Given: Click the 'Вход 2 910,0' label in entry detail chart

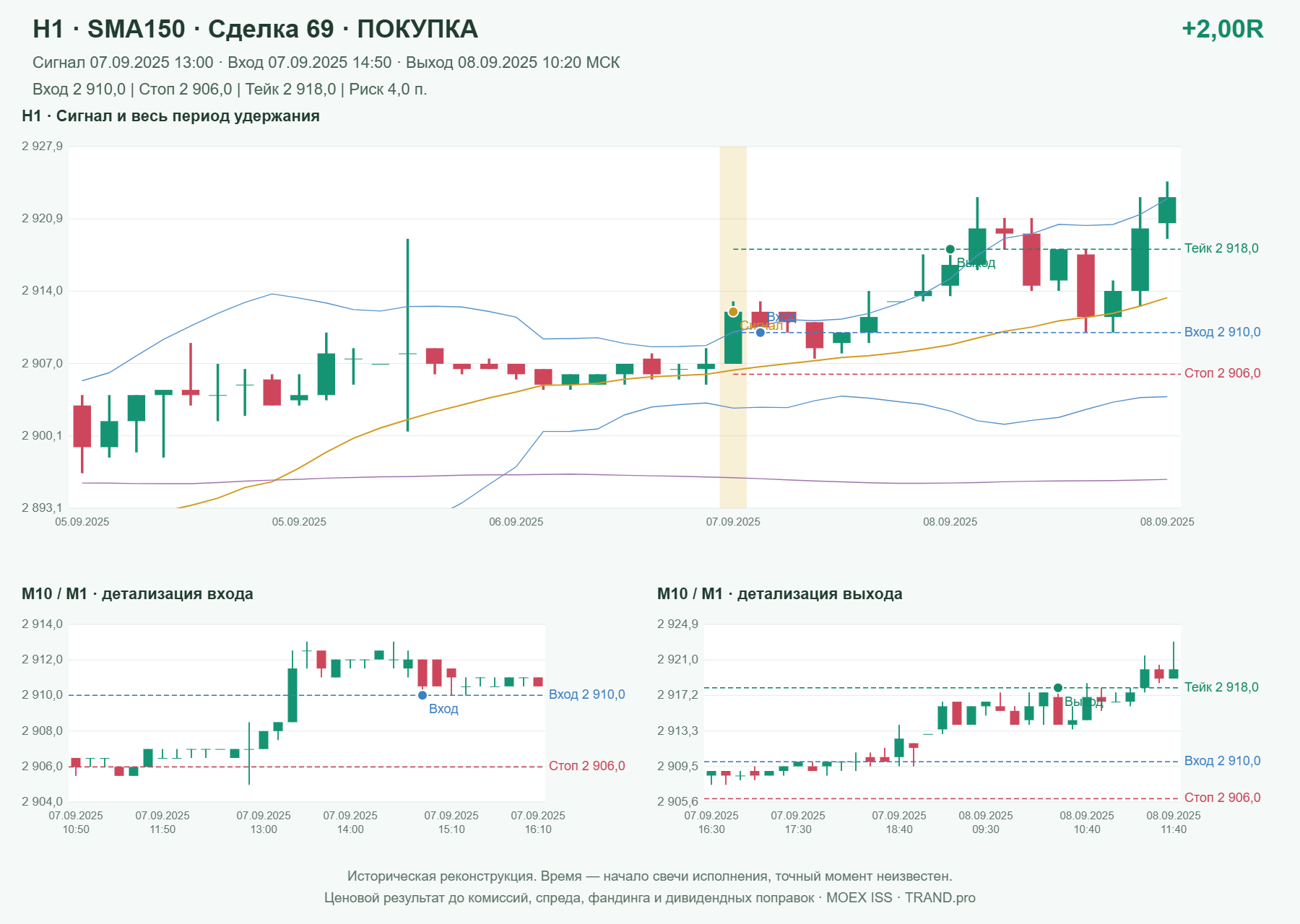Looking at the screenshot, I should tap(586, 694).
